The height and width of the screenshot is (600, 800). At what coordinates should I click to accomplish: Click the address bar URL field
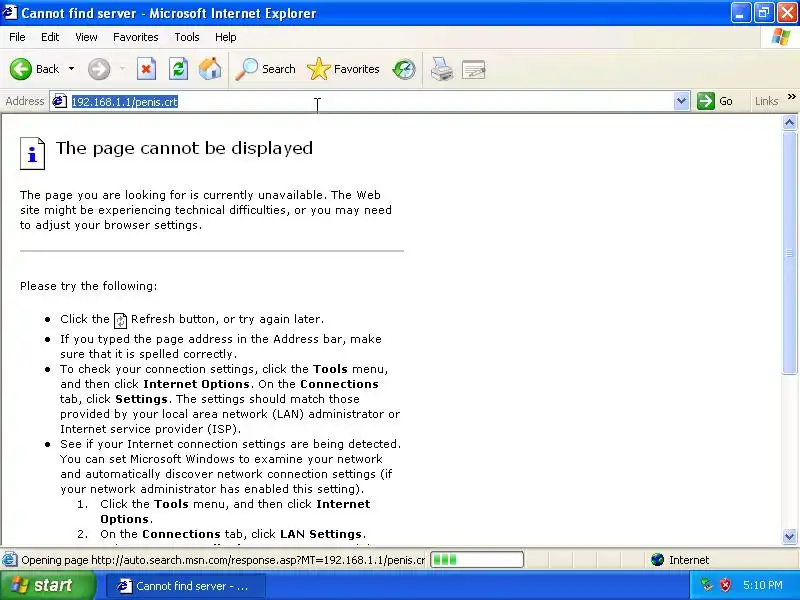tap(370, 102)
